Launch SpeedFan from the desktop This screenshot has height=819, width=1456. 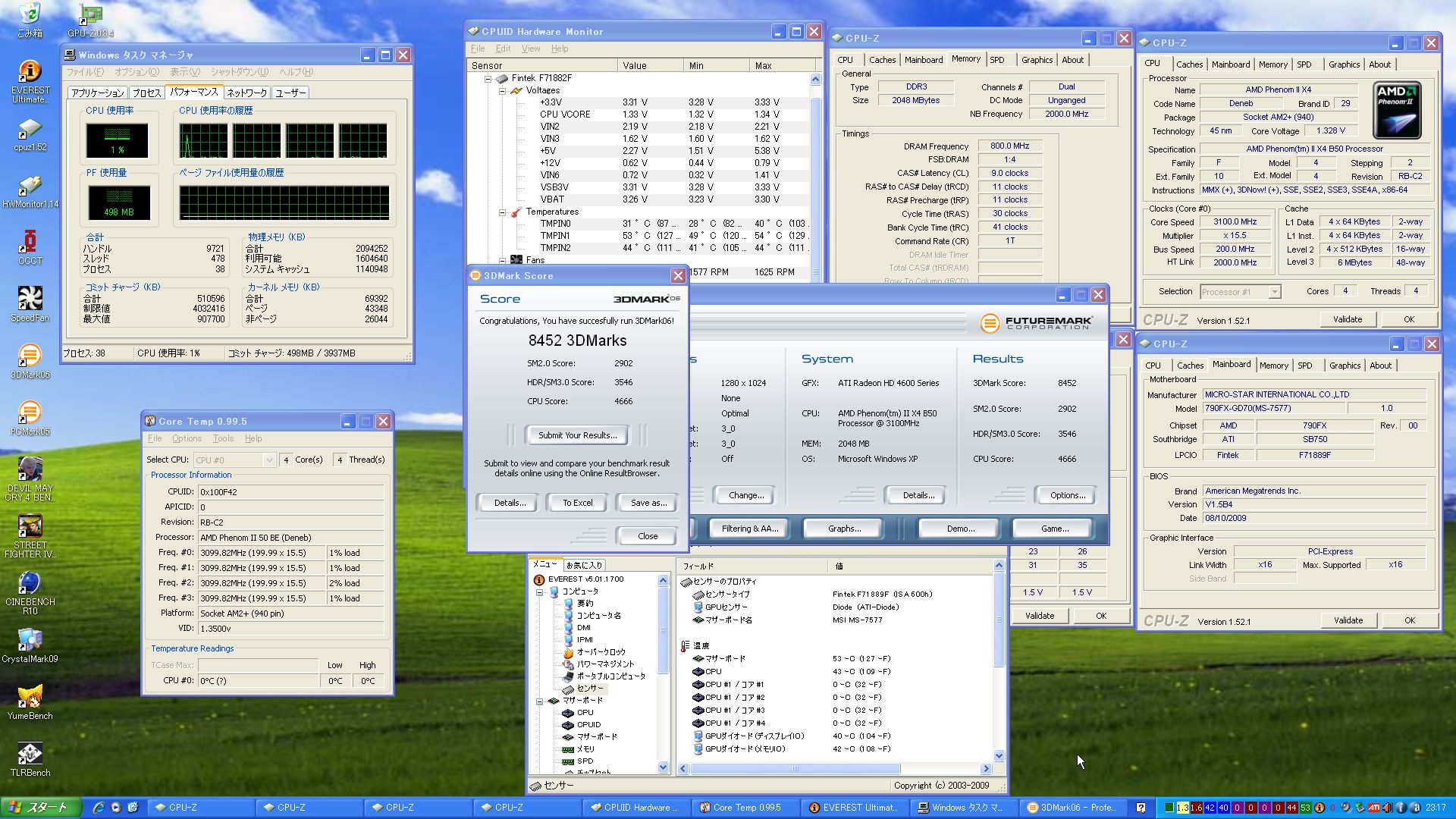click(x=30, y=300)
